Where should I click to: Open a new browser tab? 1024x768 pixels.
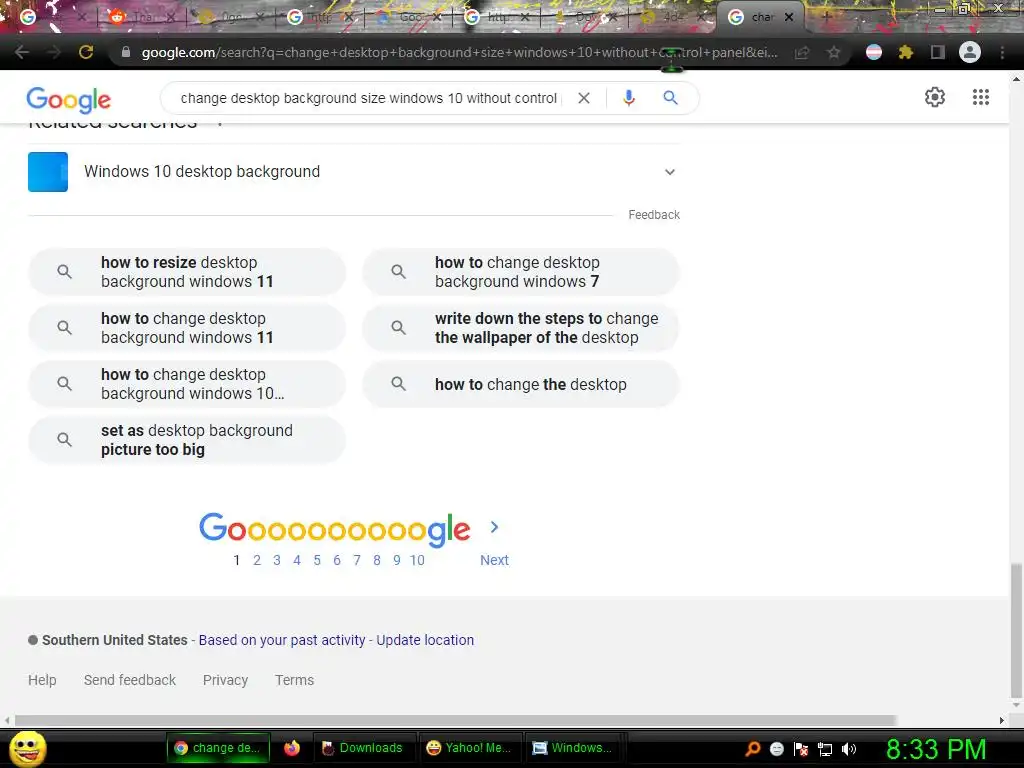point(826,17)
